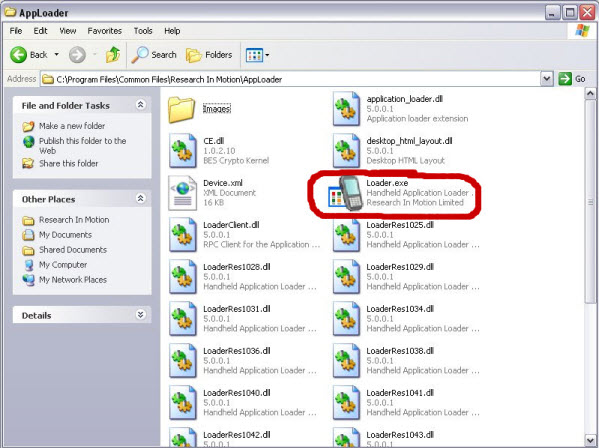Select the LoaderRes1034.dll icon
Screen dimensions: 599x448
[346, 319]
